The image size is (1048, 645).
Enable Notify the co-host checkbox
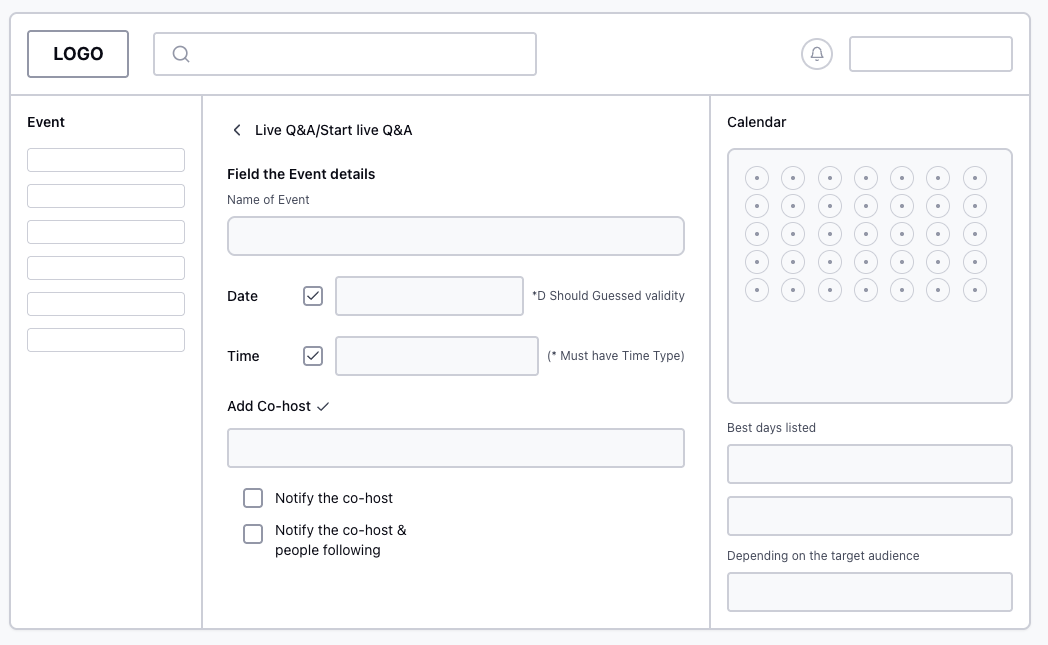[x=253, y=498]
